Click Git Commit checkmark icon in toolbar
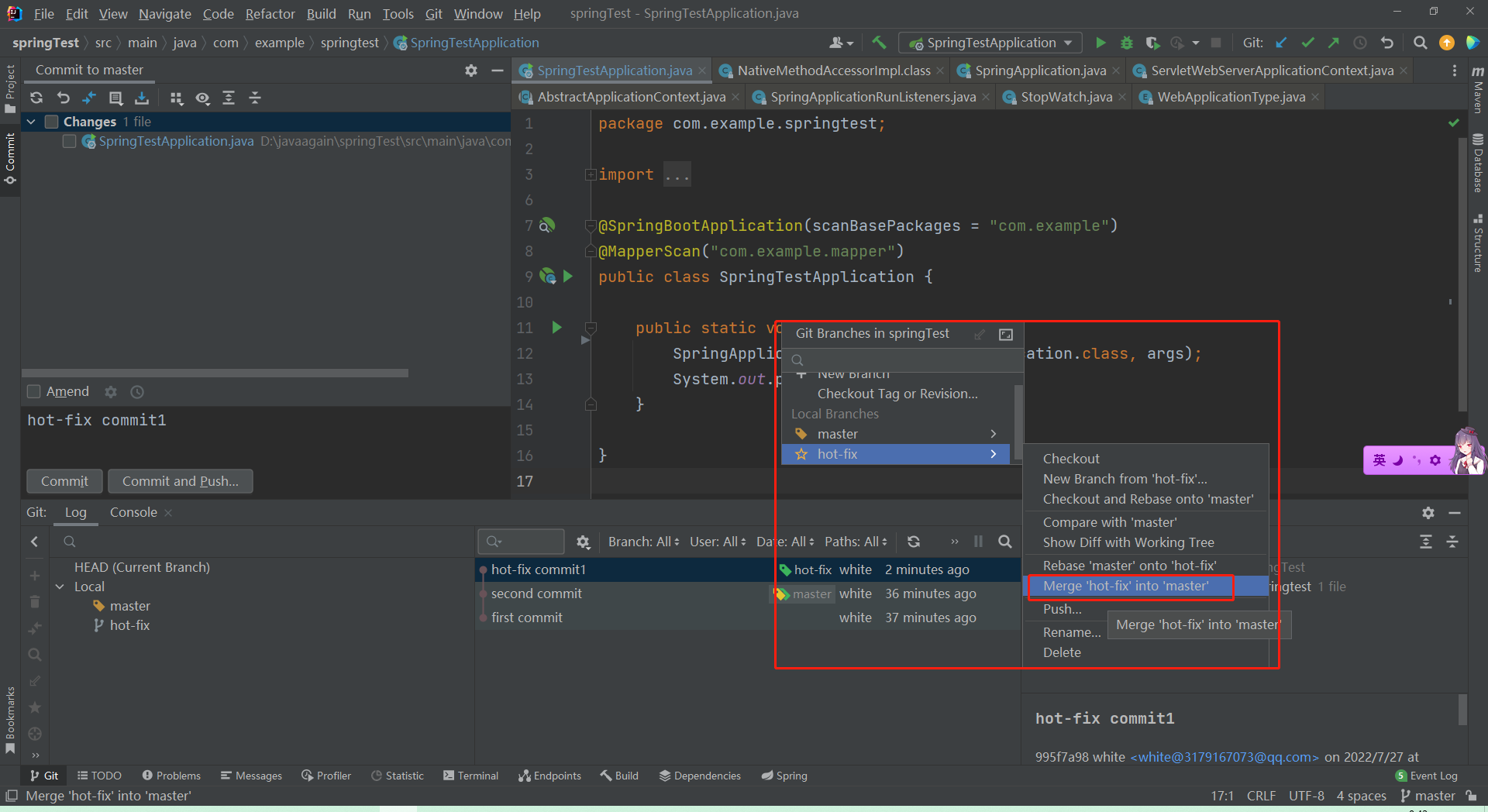The image size is (1488, 812). pyautogui.click(x=1308, y=43)
